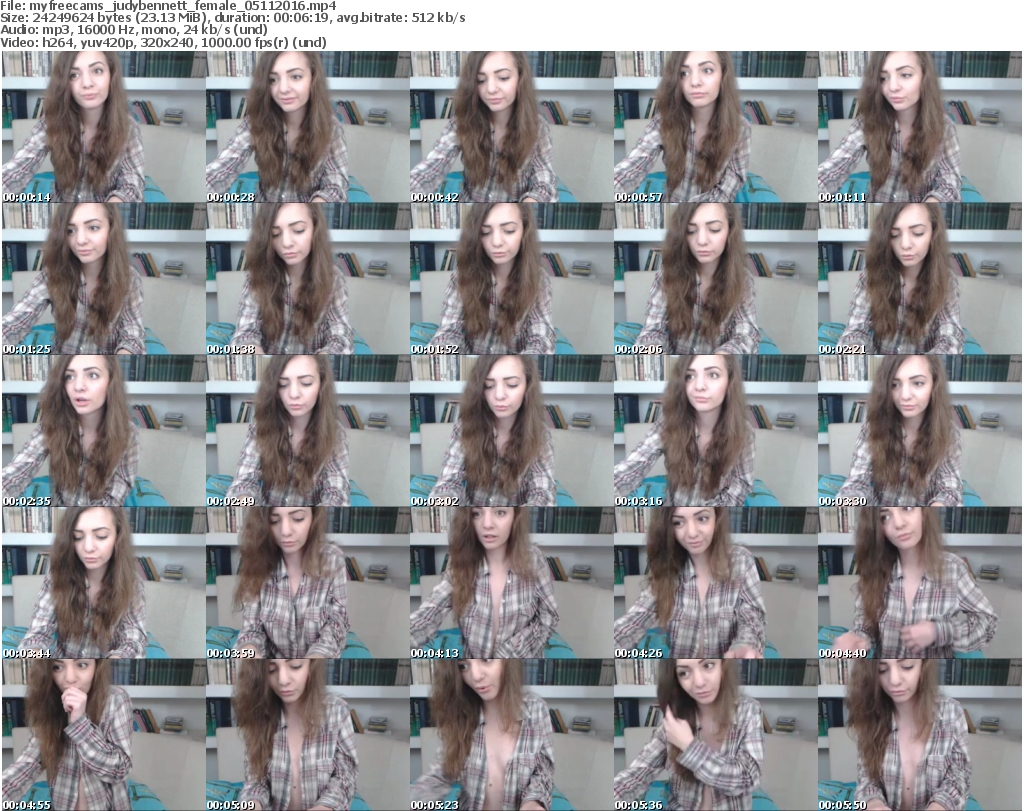The image size is (1024, 811).
Task: Click the frame at 00:01:52
Action: click(511, 279)
